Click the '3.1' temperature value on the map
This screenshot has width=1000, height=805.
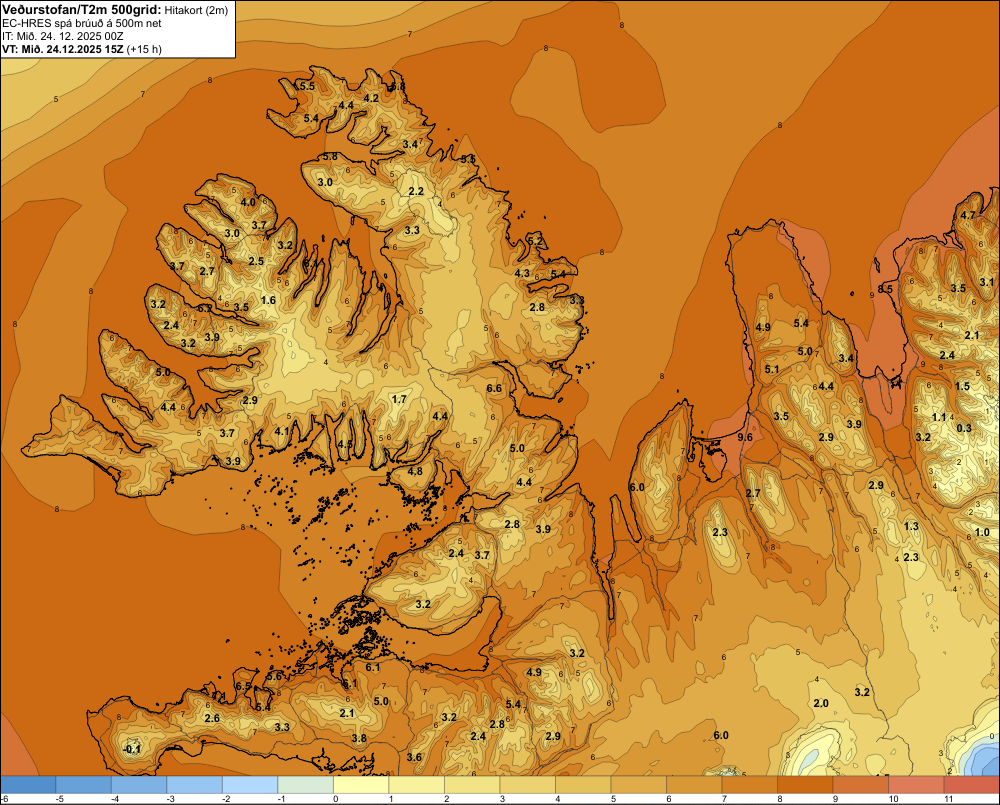[x=987, y=282]
